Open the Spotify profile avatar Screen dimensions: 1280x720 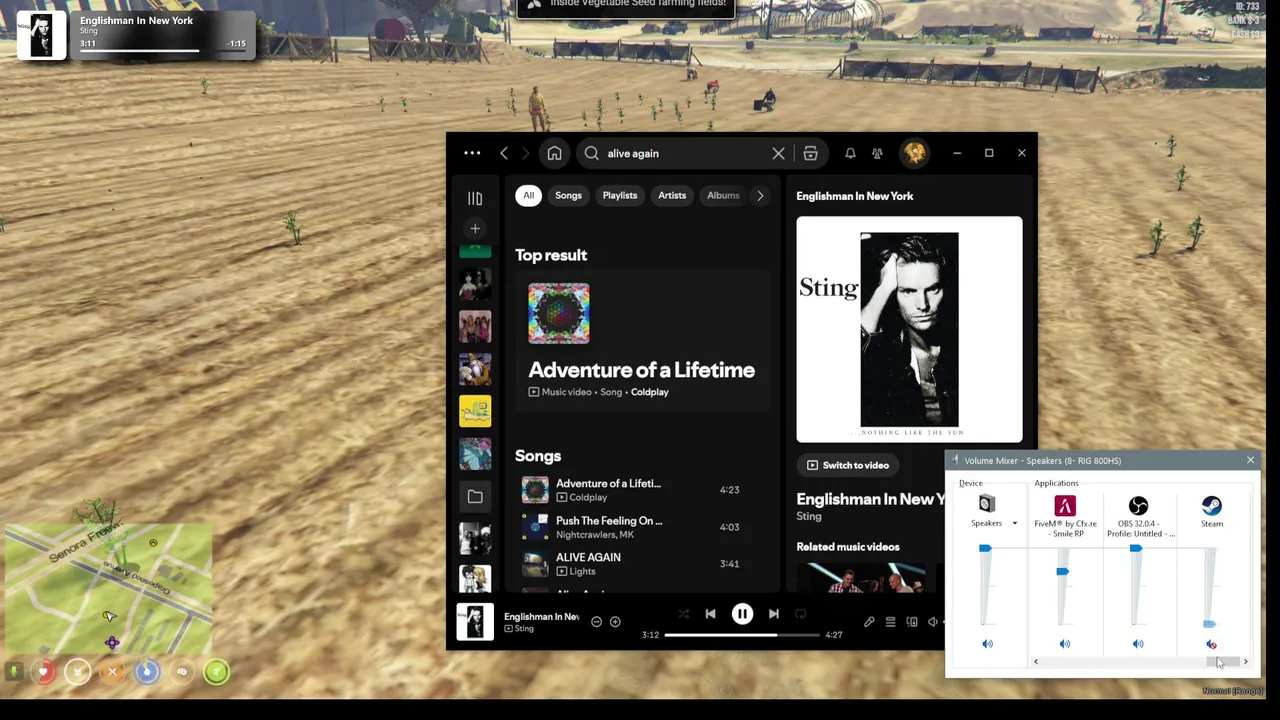(914, 153)
